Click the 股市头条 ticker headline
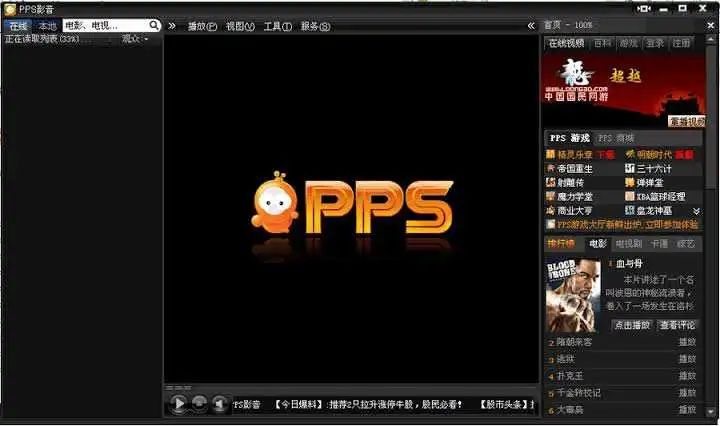The height and width of the screenshot is (426, 720). [506, 404]
